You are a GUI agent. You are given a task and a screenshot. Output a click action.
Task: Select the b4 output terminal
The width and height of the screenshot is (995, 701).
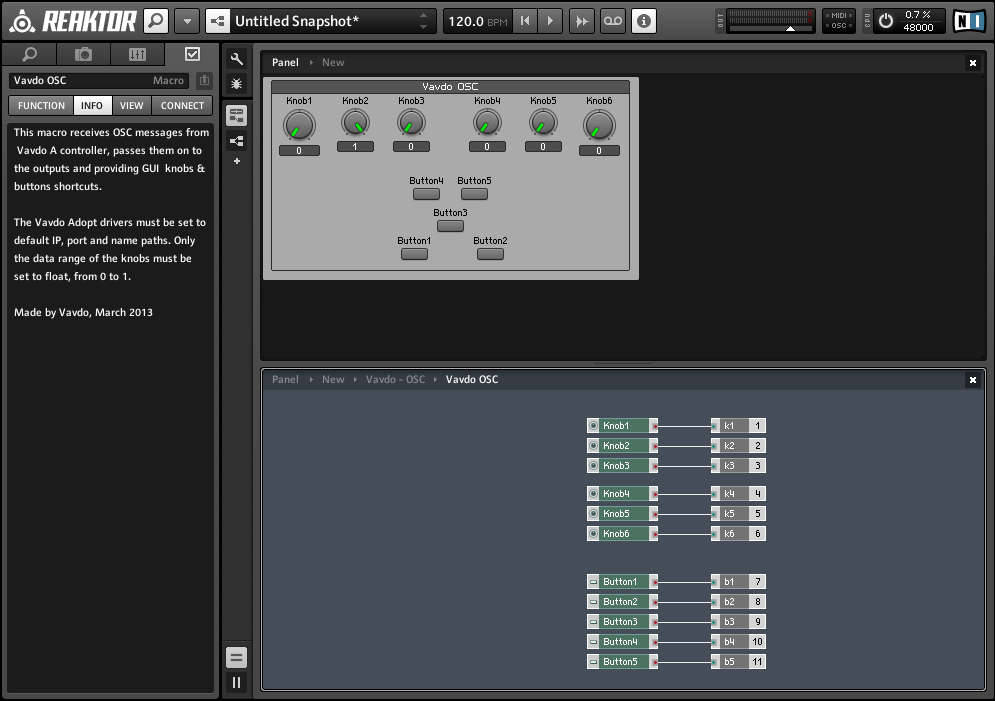point(739,641)
